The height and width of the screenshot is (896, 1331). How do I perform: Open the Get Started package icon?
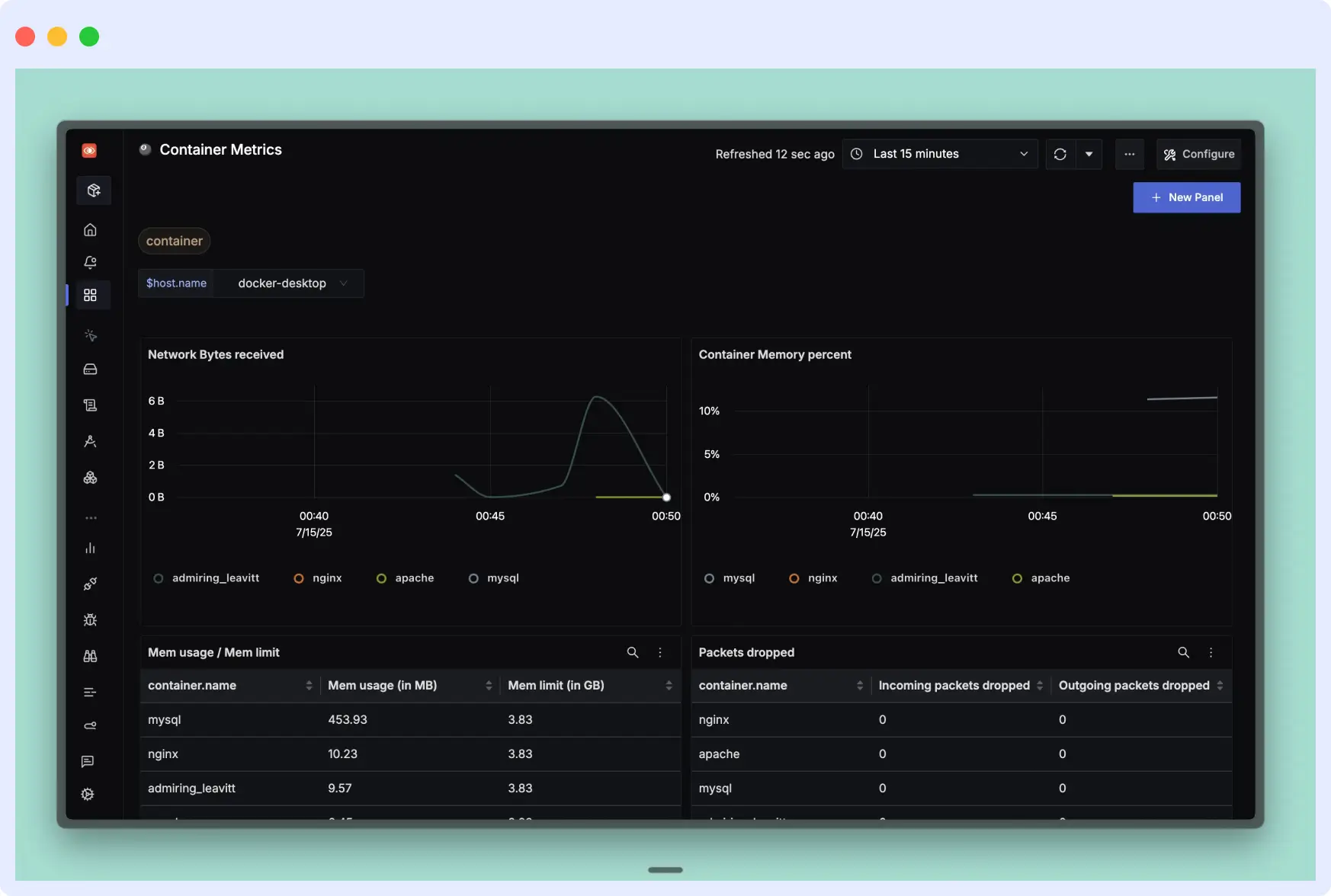pos(93,190)
